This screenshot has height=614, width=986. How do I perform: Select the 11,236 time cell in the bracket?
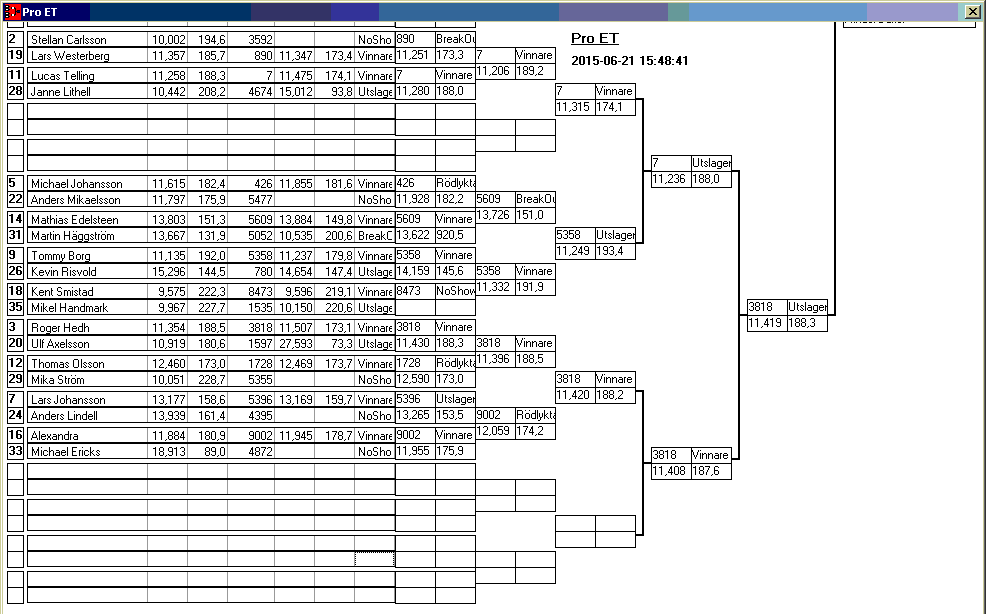click(670, 179)
